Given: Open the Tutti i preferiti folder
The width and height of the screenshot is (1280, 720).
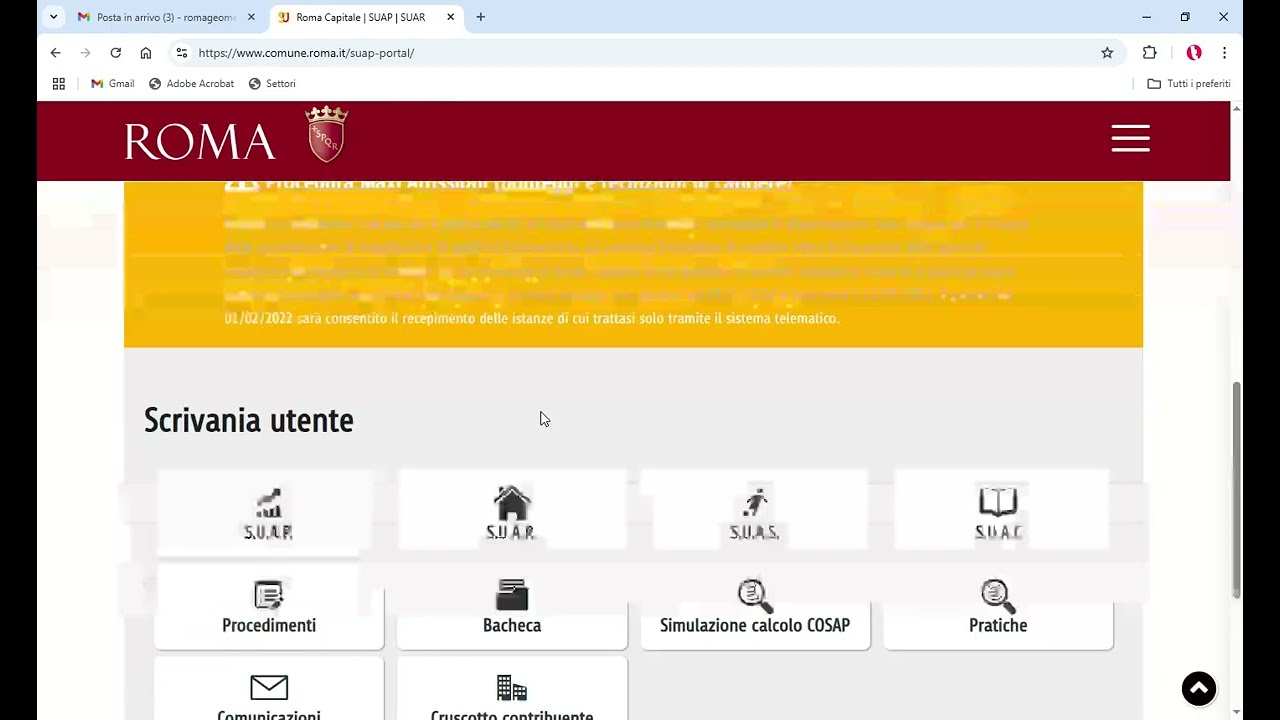Looking at the screenshot, I should 1189,84.
